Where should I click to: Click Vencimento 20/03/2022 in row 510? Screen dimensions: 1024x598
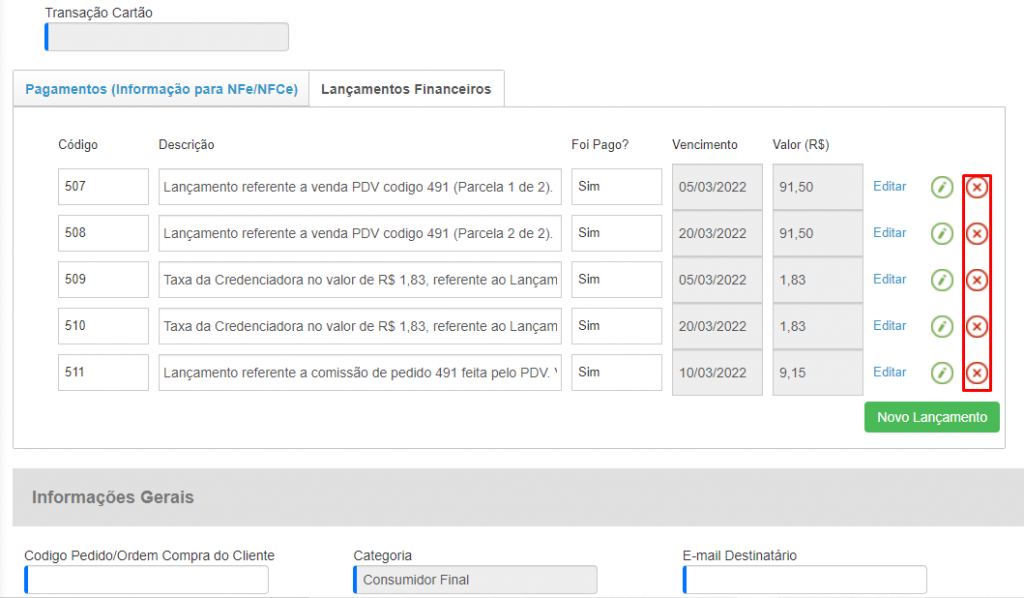(717, 326)
